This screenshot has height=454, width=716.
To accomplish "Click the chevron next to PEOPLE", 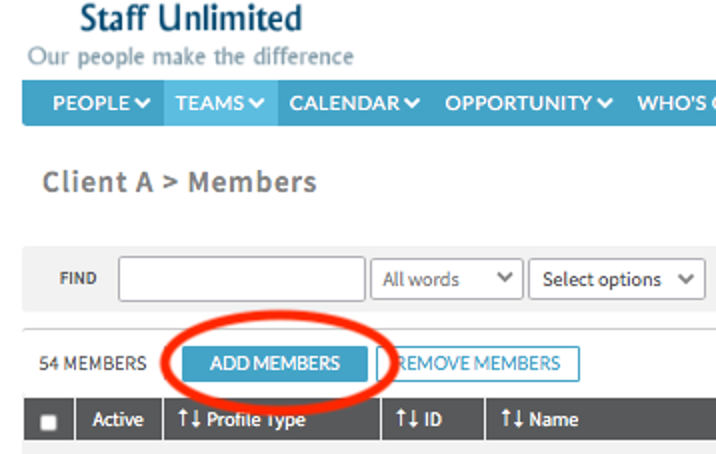I will pyautogui.click(x=143, y=103).
